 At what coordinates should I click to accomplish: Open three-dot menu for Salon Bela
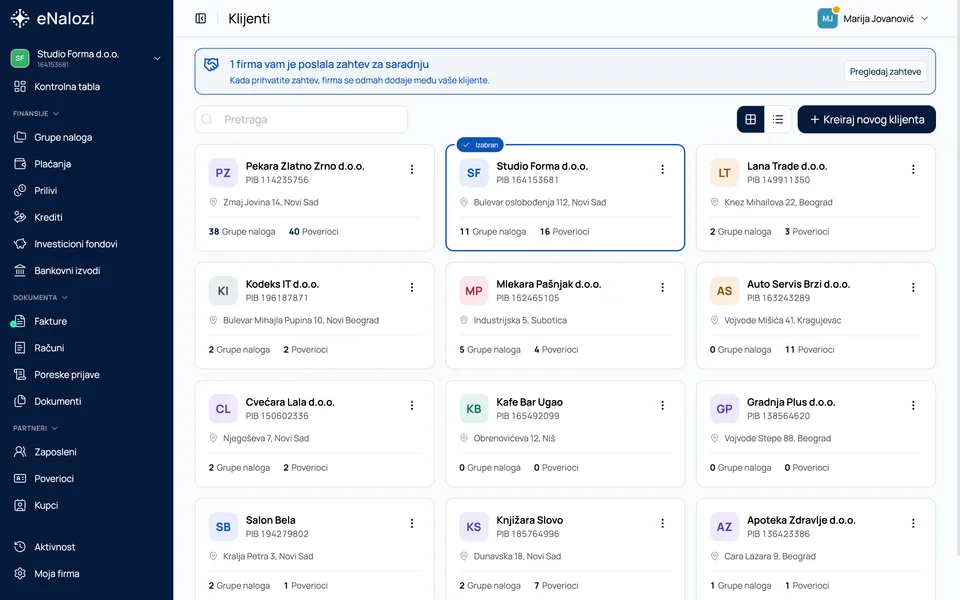click(x=412, y=523)
